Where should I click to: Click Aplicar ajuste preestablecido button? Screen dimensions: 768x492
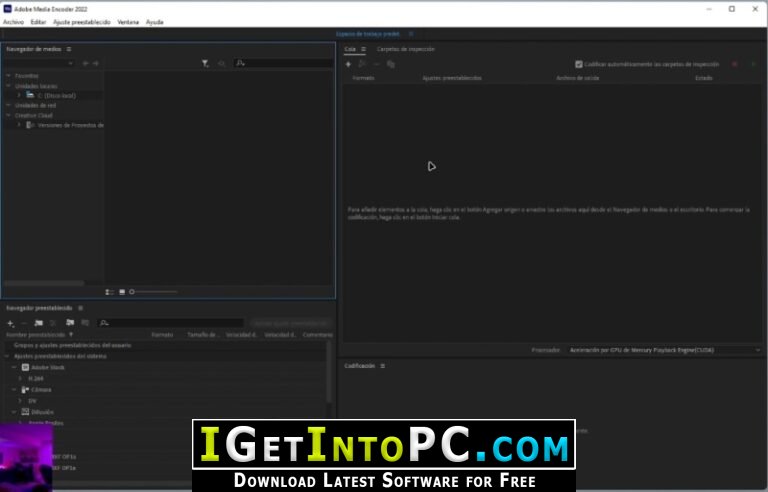290,323
